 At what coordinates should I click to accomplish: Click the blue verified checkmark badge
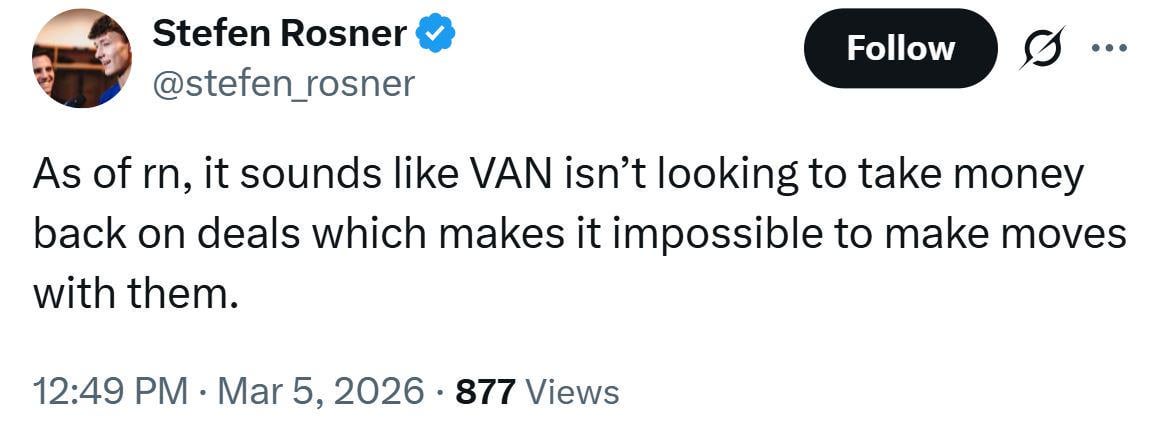click(436, 35)
